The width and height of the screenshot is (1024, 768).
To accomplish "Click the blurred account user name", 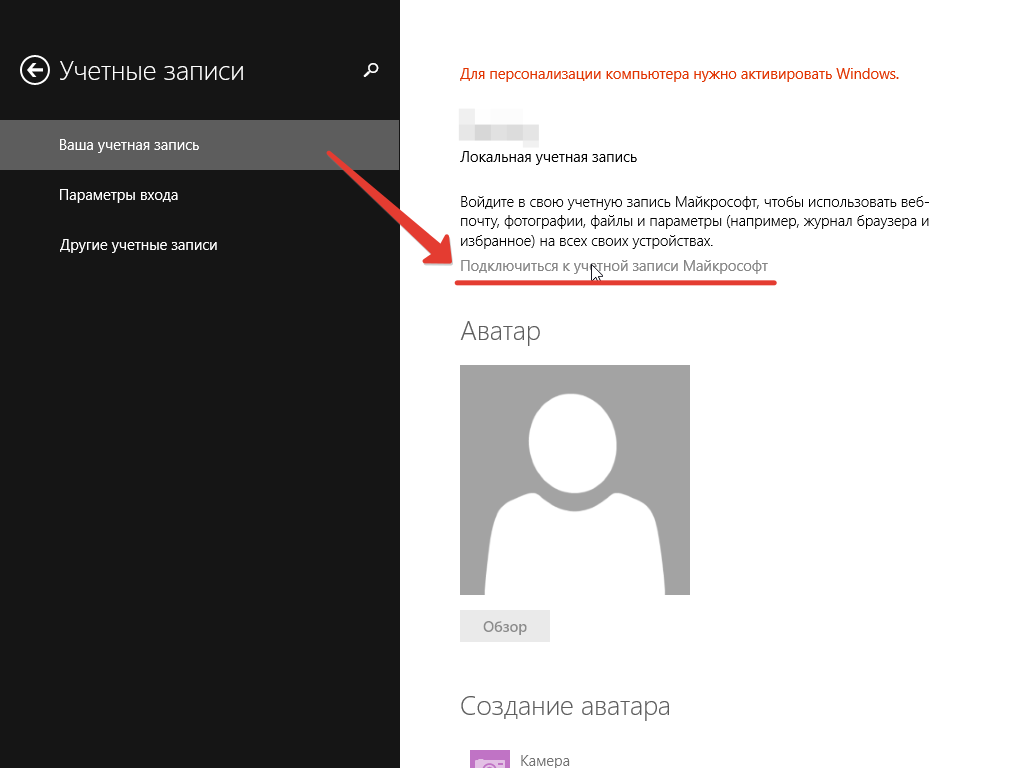I will 498,126.
